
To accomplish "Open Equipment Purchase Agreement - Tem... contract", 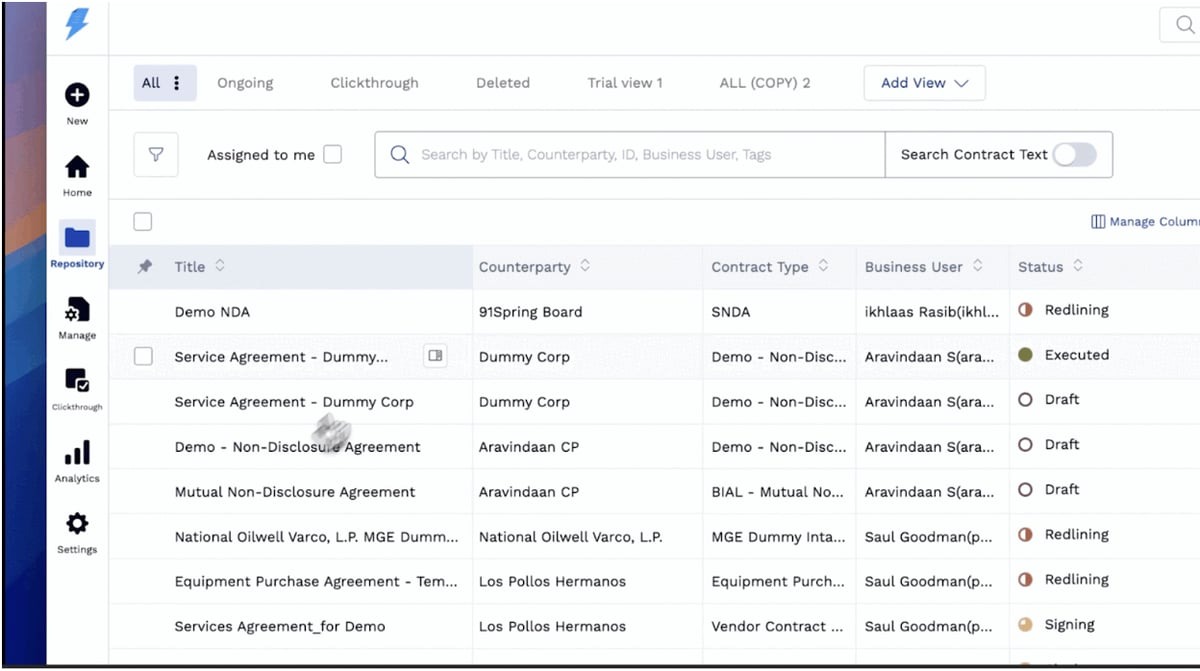I will click(316, 582).
